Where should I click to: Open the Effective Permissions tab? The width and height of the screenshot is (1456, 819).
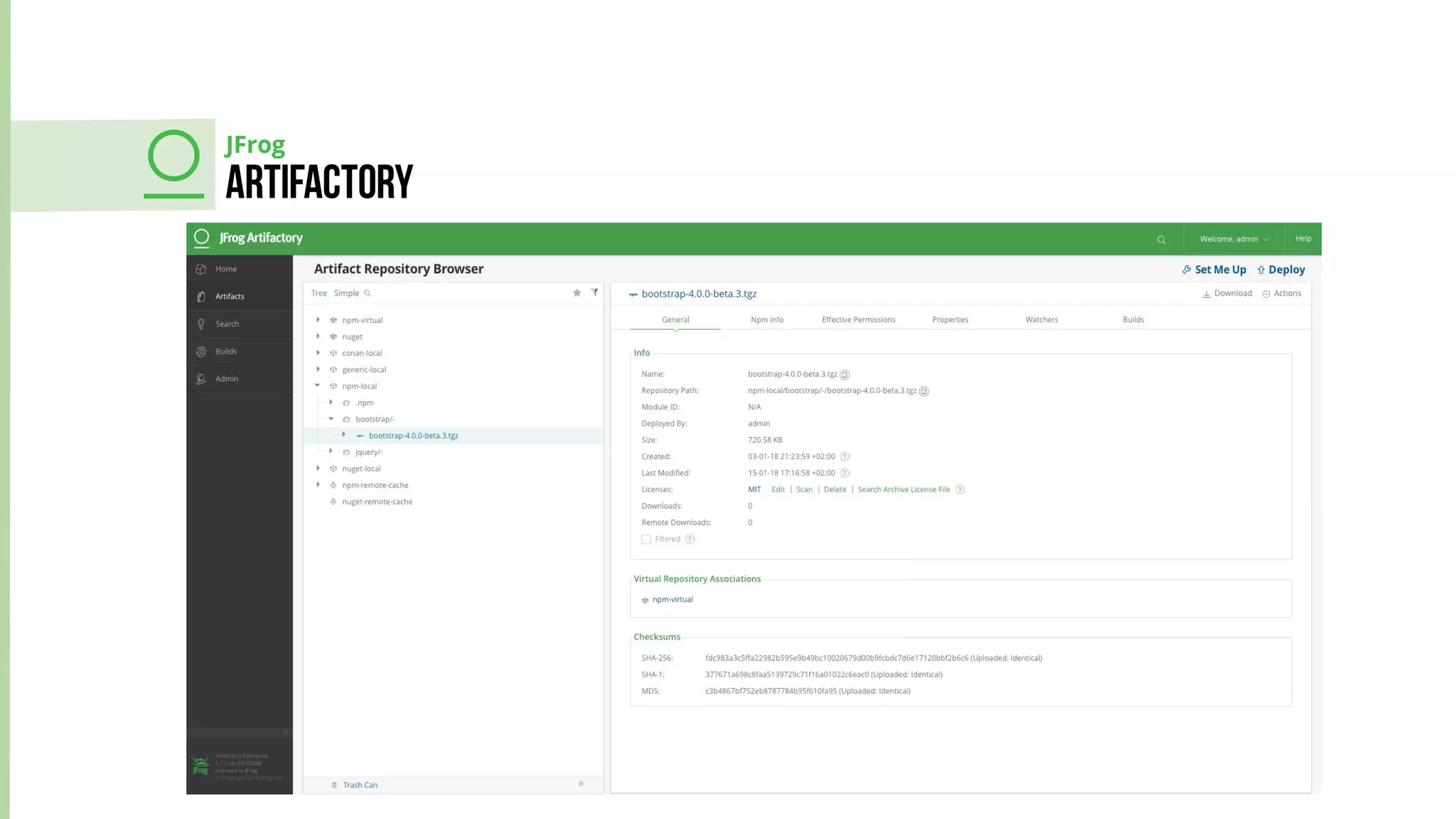(x=858, y=320)
